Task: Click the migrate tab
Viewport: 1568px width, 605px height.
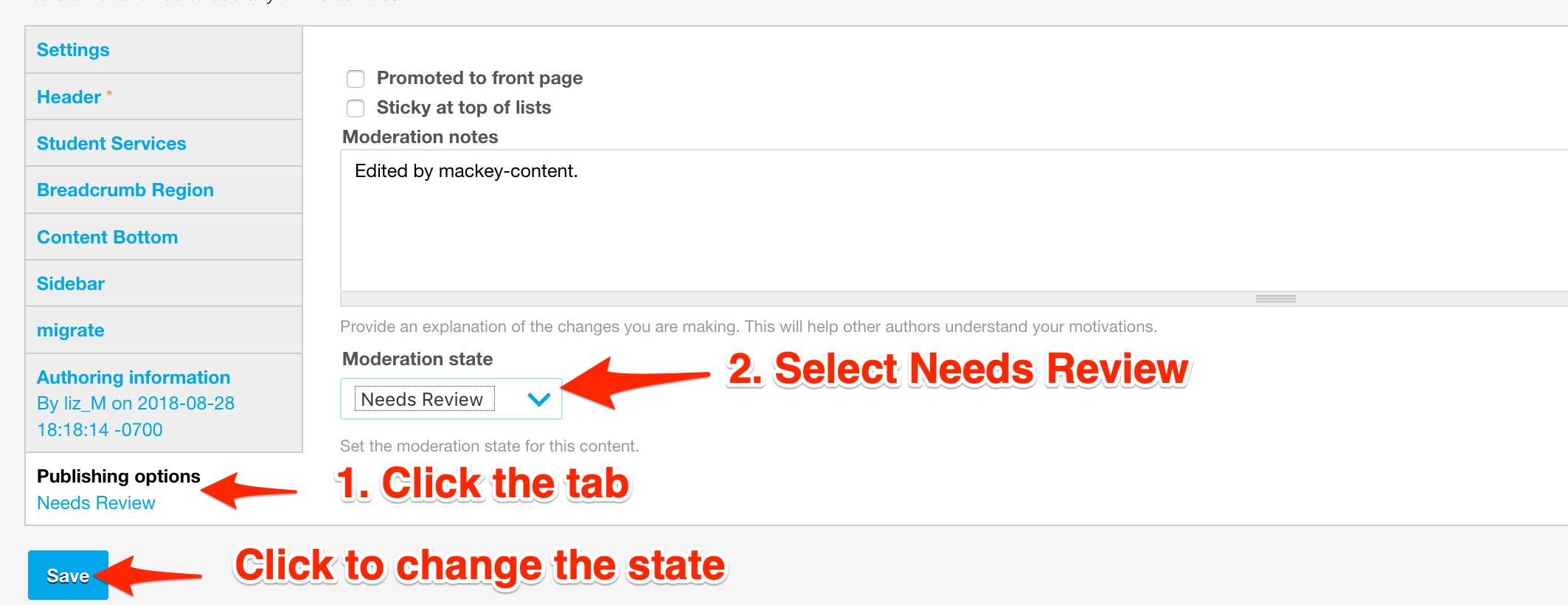Action: [x=71, y=331]
